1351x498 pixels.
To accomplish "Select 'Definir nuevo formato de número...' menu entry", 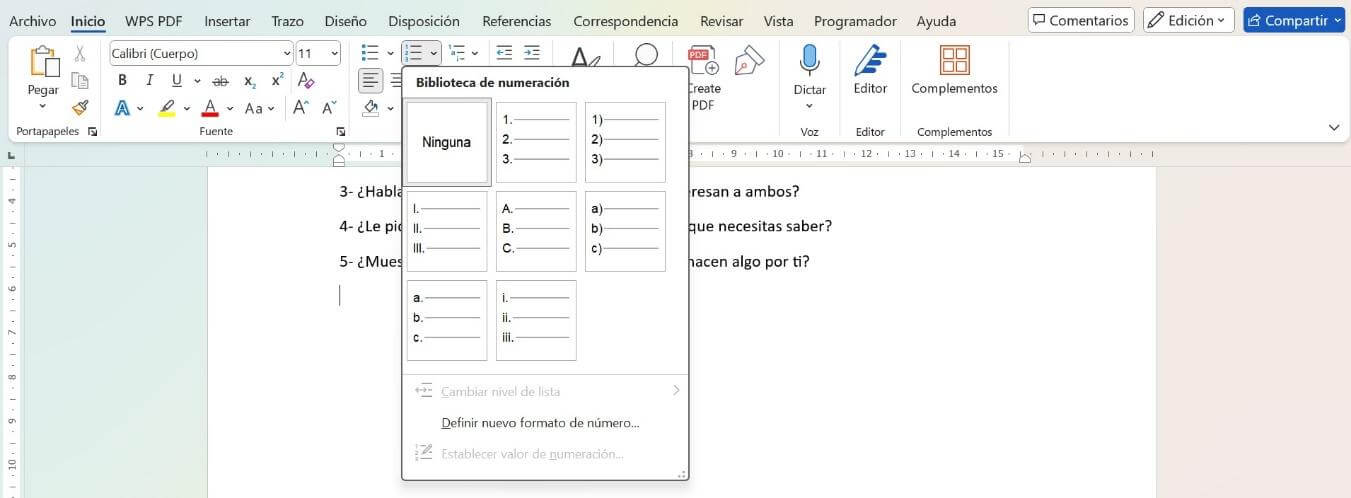I will [540, 423].
